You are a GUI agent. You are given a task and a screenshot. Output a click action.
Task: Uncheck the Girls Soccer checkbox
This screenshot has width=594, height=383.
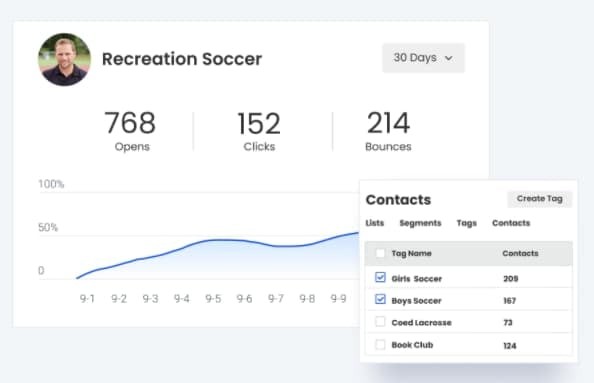point(380,277)
